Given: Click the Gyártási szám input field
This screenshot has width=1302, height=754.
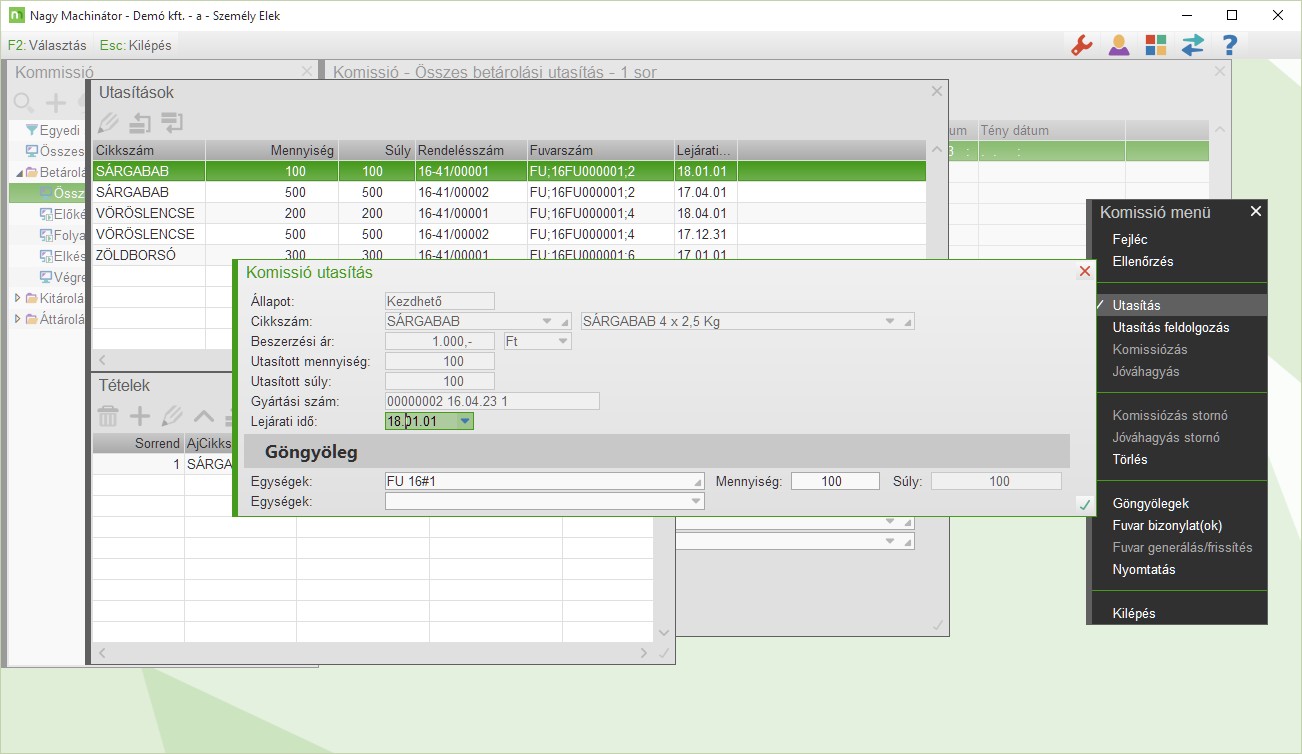Looking at the screenshot, I should (492, 401).
